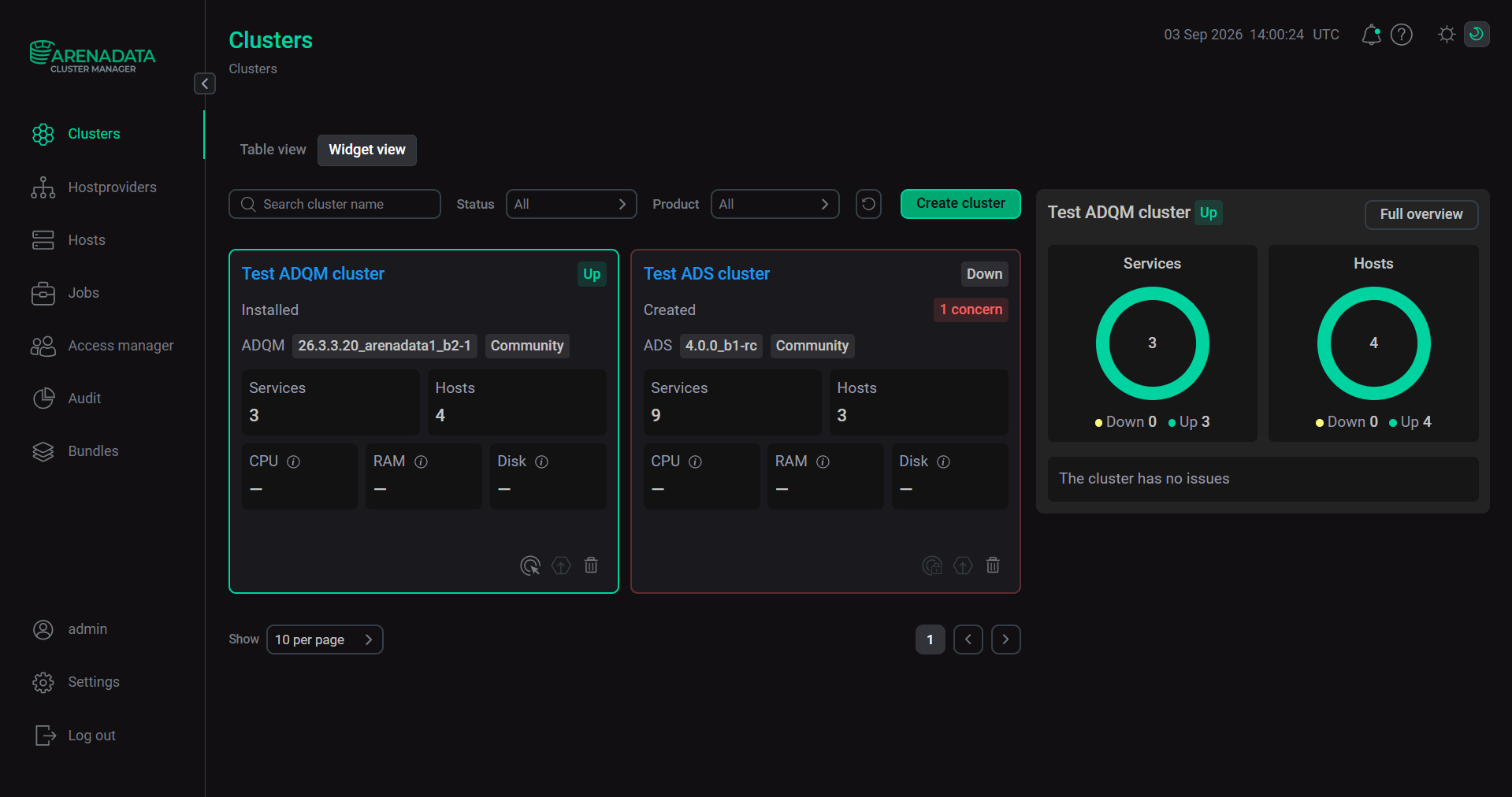Open the Jobs page
The width and height of the screenshot is (1512, 797).
point(84,293)
